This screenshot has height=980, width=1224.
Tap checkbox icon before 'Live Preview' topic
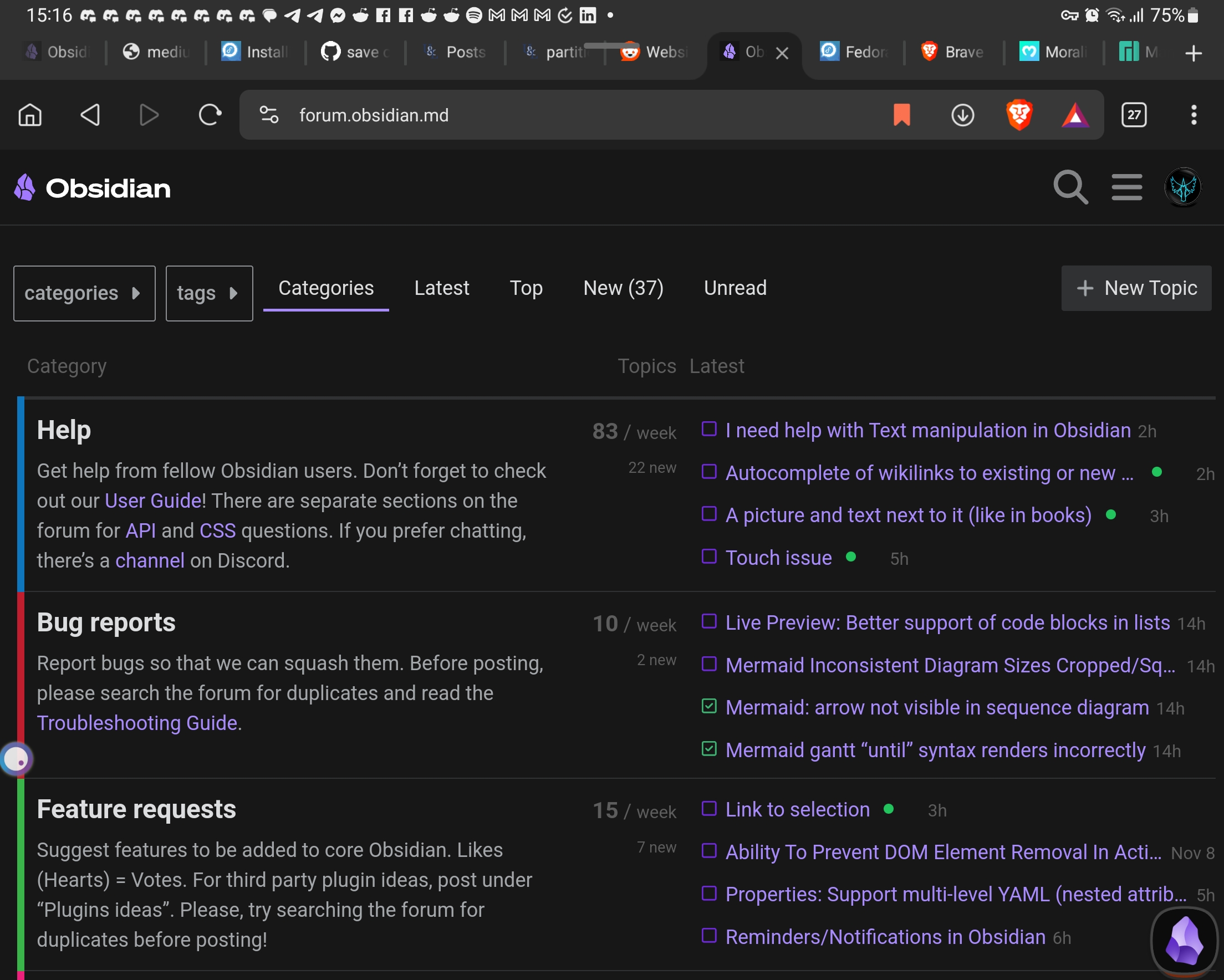tap(709, 621)
